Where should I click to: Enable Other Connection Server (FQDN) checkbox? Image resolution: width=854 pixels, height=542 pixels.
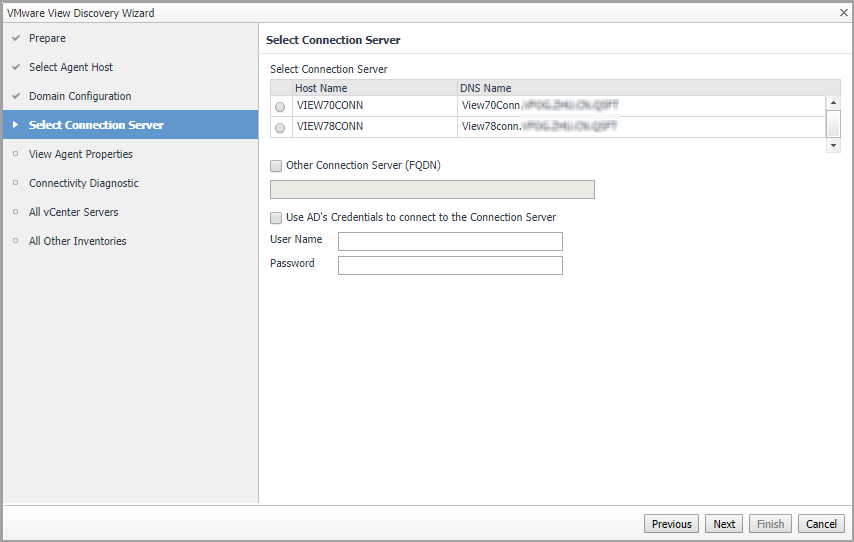(276, 166)
